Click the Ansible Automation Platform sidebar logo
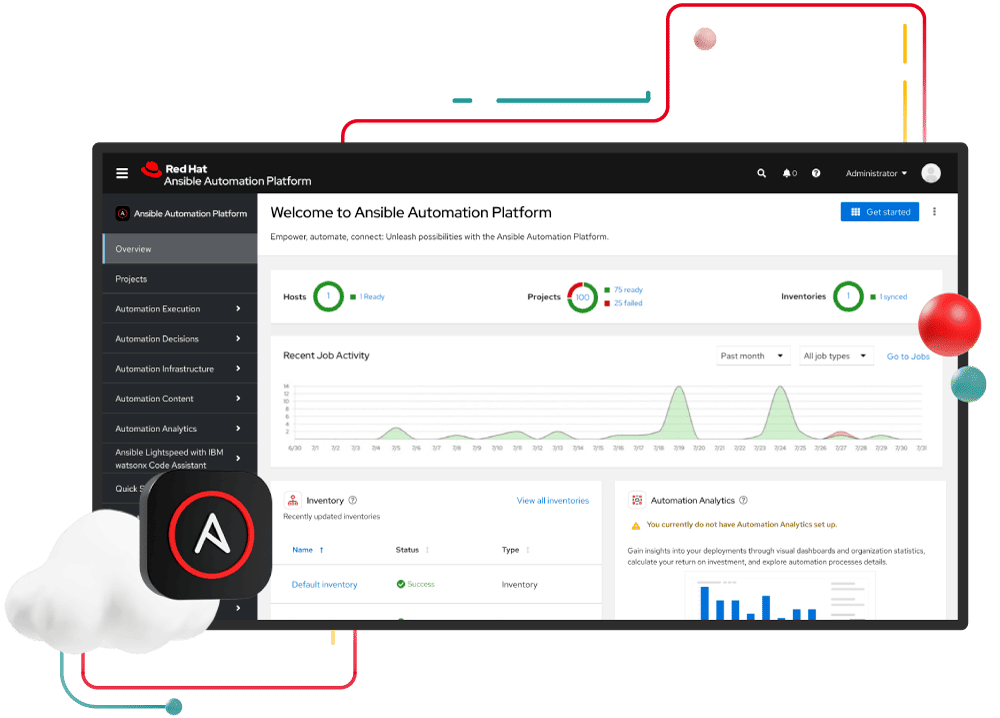 (x=122, y=213)
